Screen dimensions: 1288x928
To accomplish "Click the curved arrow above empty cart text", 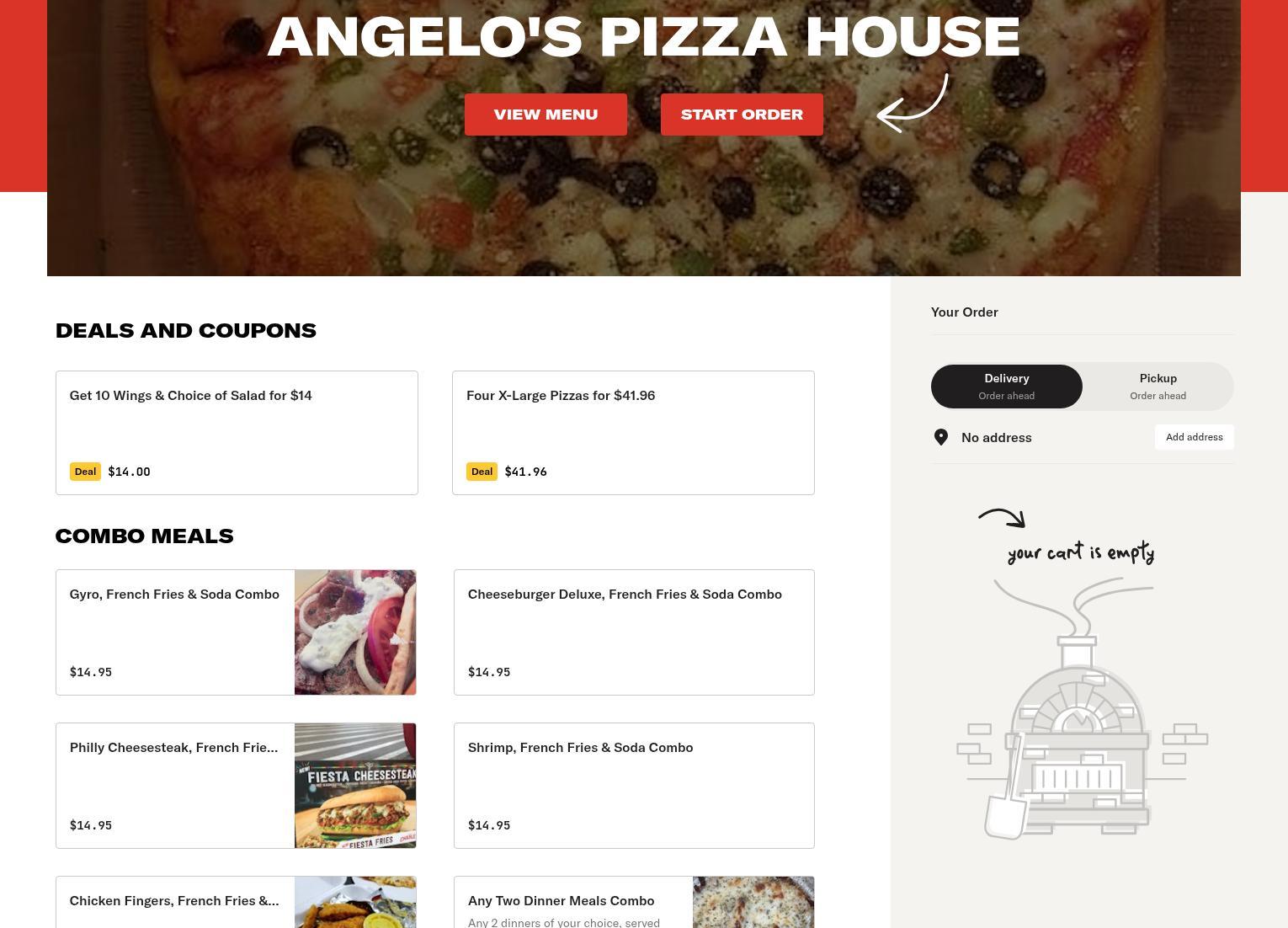I will click(1002, 518).
